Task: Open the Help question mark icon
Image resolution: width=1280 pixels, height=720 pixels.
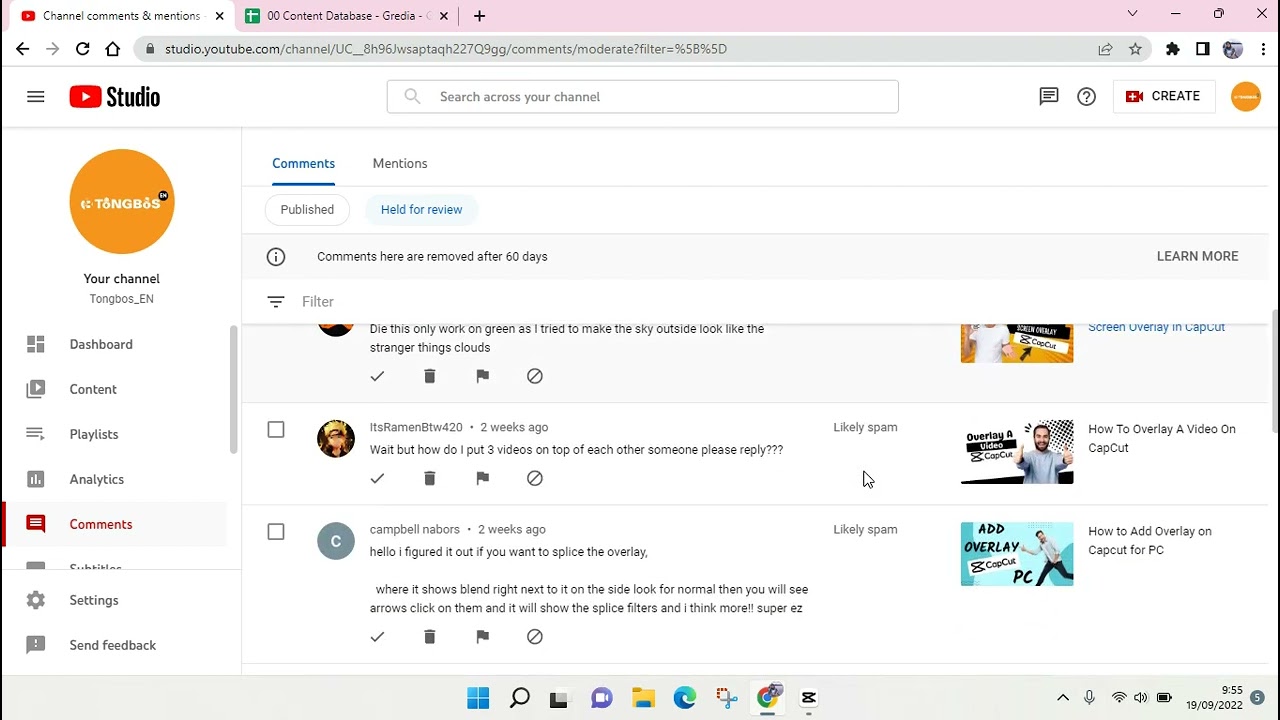Action: 1086,97
